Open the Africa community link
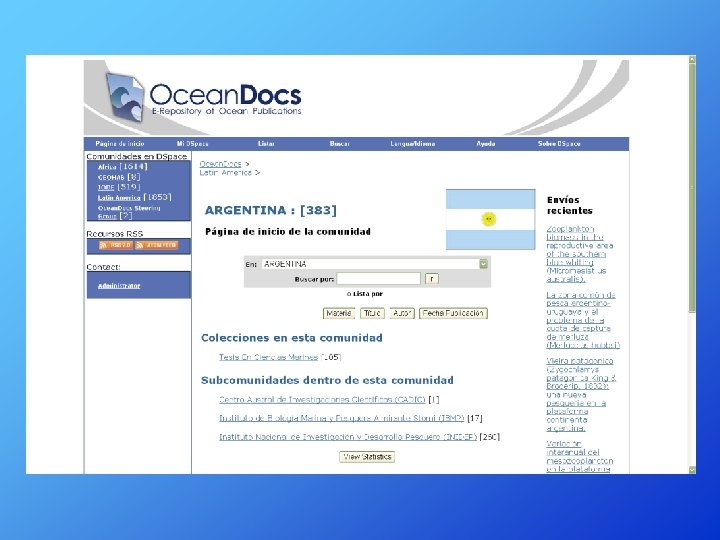 (107, 167)
